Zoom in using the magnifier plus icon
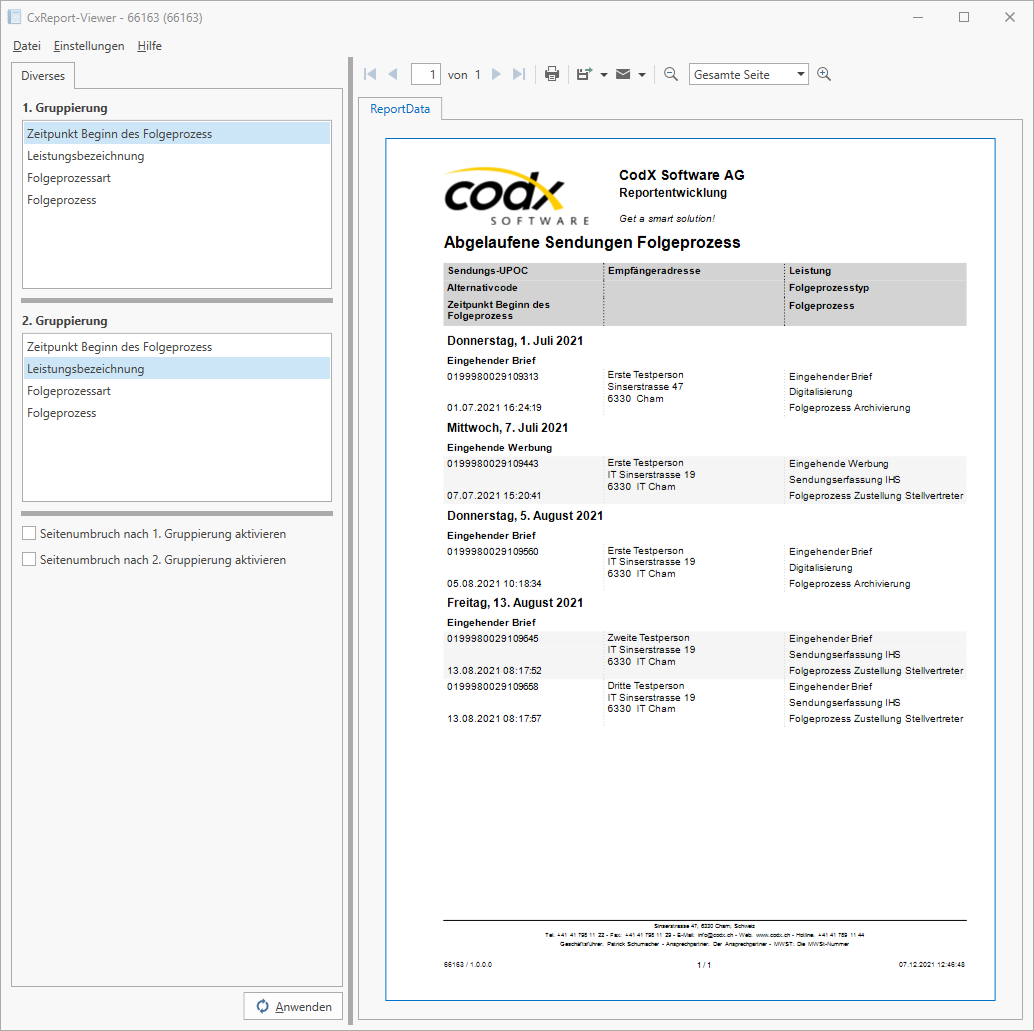This screenshot has height=1031, width=1034. coord(822,73)
